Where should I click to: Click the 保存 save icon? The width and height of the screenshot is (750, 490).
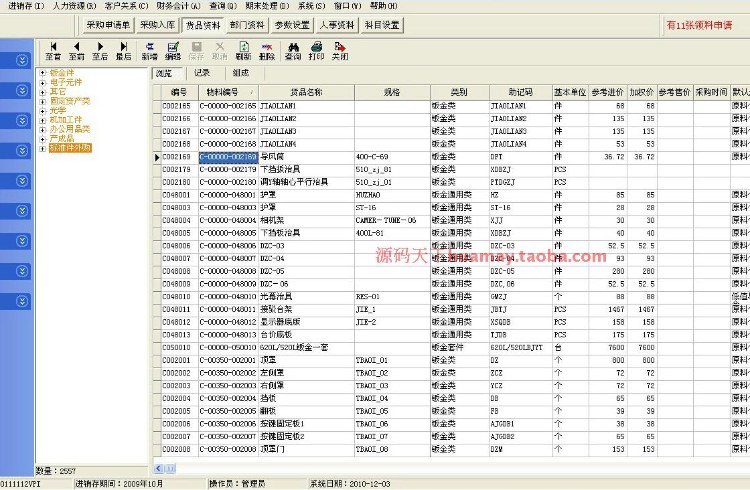pos(196,51)
